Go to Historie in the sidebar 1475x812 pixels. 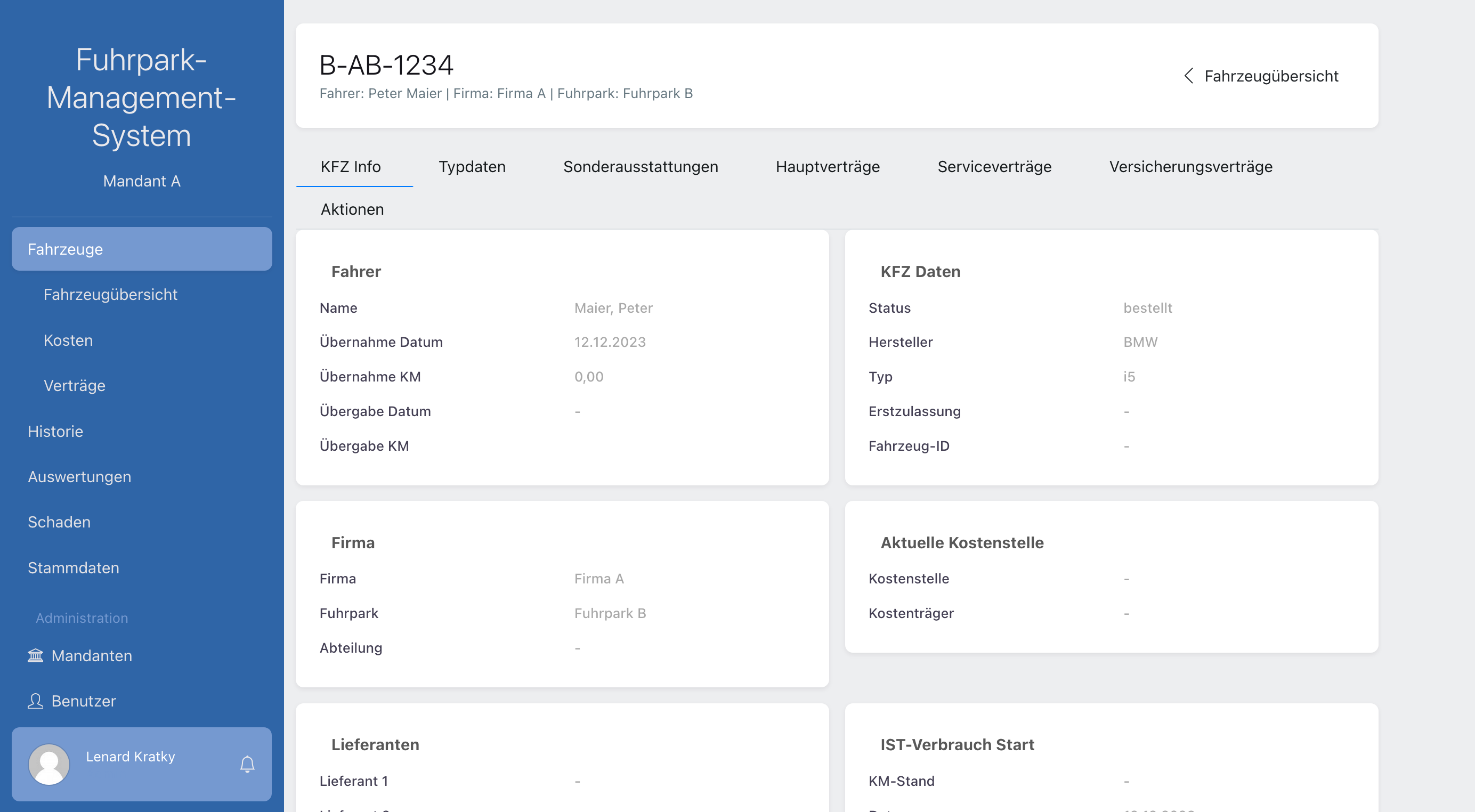55,431
